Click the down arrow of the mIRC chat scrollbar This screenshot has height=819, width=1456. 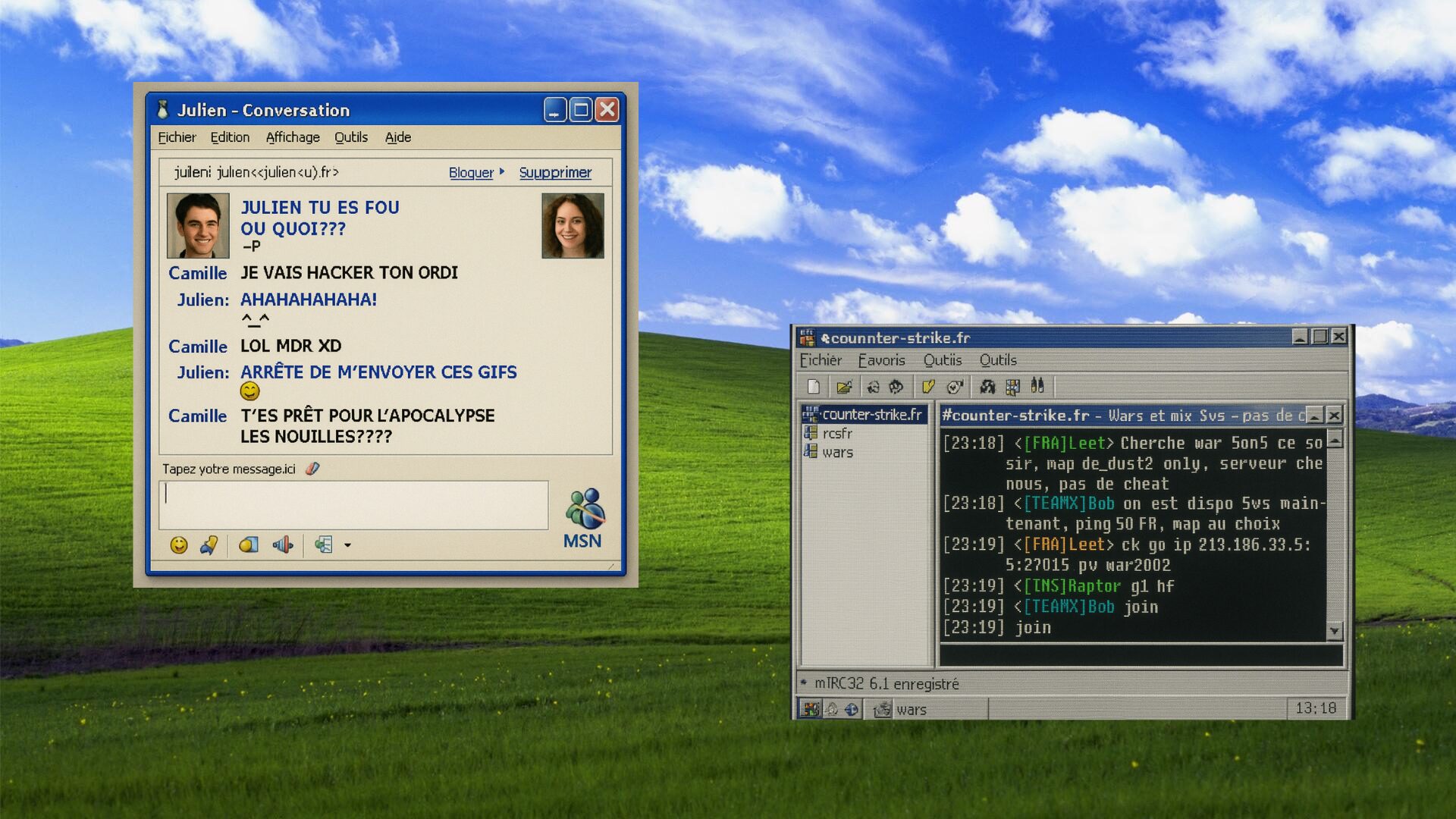[1335, 631]
